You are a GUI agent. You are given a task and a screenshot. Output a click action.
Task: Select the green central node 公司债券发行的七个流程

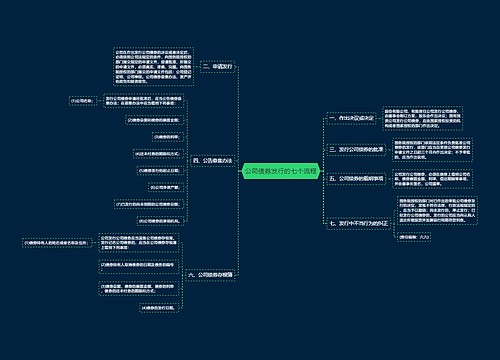(x=281, y=171)
